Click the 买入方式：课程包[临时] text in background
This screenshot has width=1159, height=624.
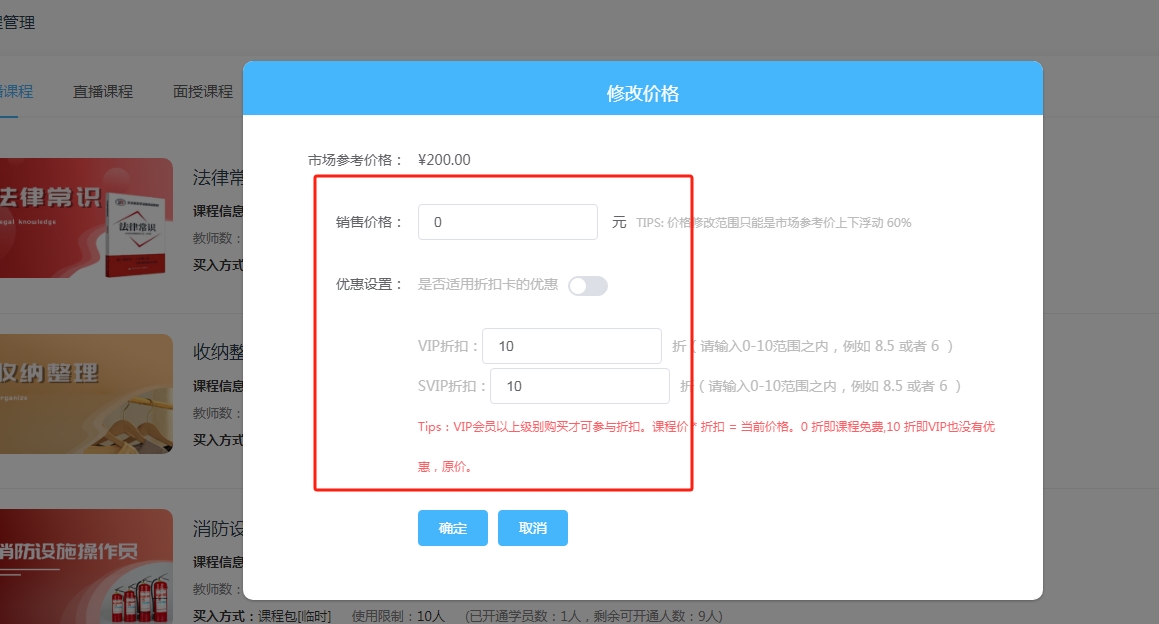coord(262,616)
